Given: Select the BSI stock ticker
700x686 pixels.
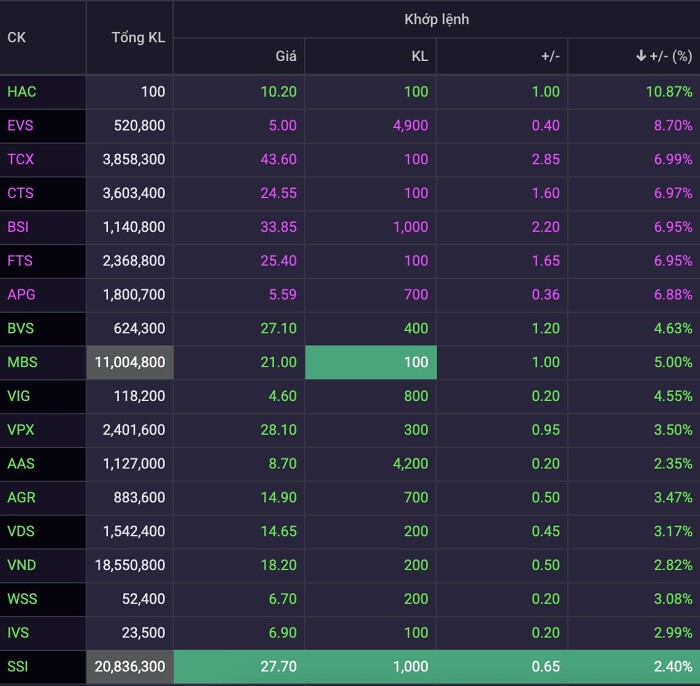Looking at the screenshot, I should pos(18,227).
